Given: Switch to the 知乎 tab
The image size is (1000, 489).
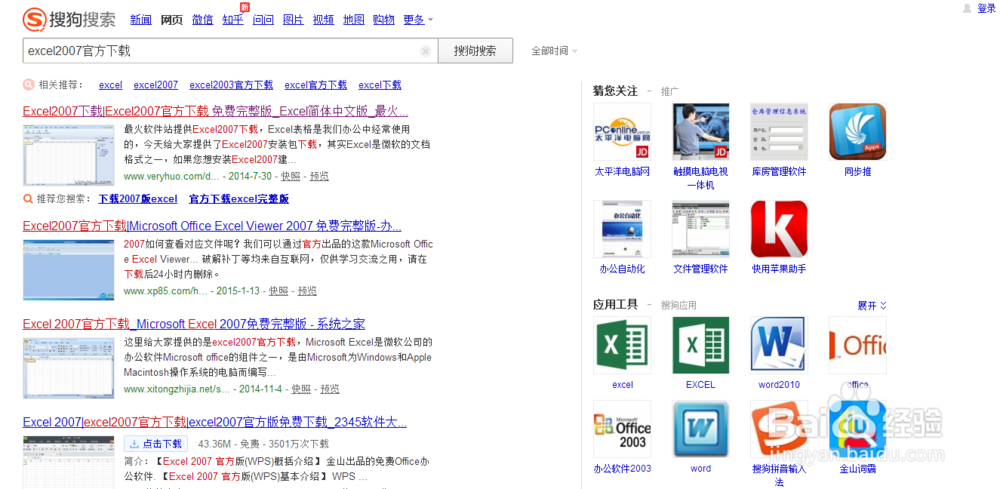Looking at the screenshot, I should (x=233, y=20).
